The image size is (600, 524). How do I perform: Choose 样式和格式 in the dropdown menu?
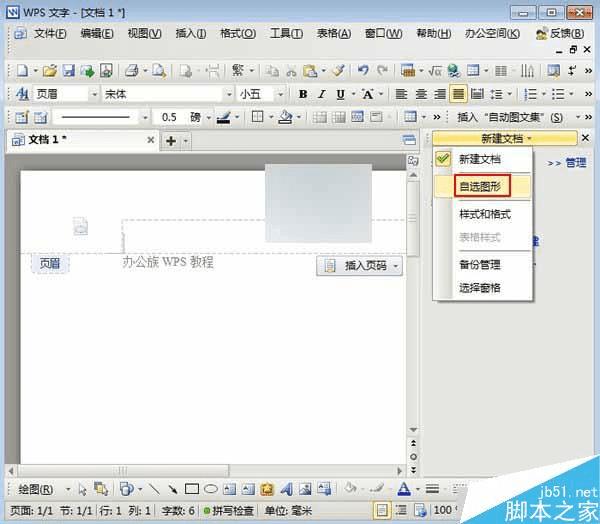pyautogui.click(x=484, y=214)
